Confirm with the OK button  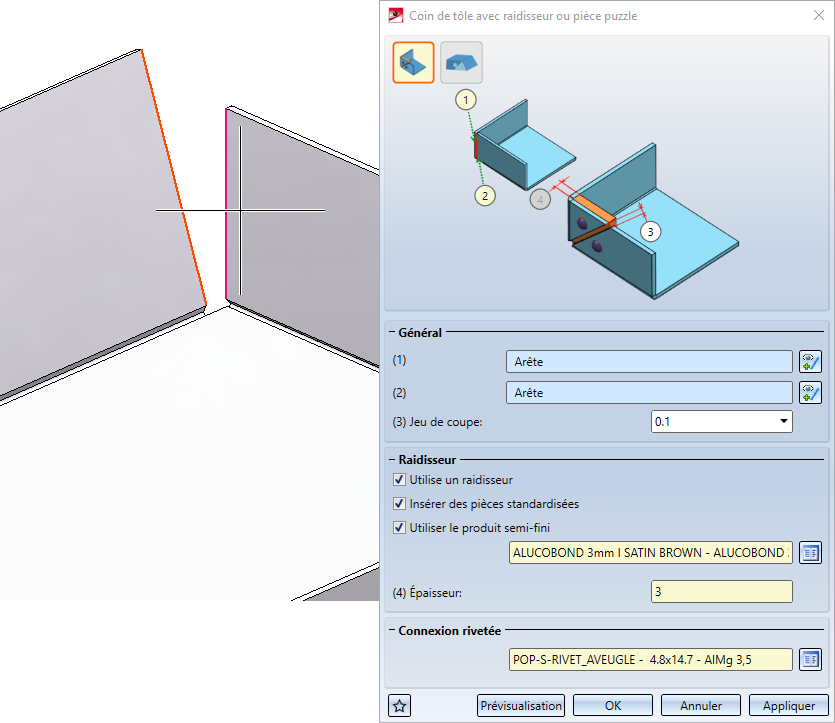pyautogui.click(x=612, y=706)
